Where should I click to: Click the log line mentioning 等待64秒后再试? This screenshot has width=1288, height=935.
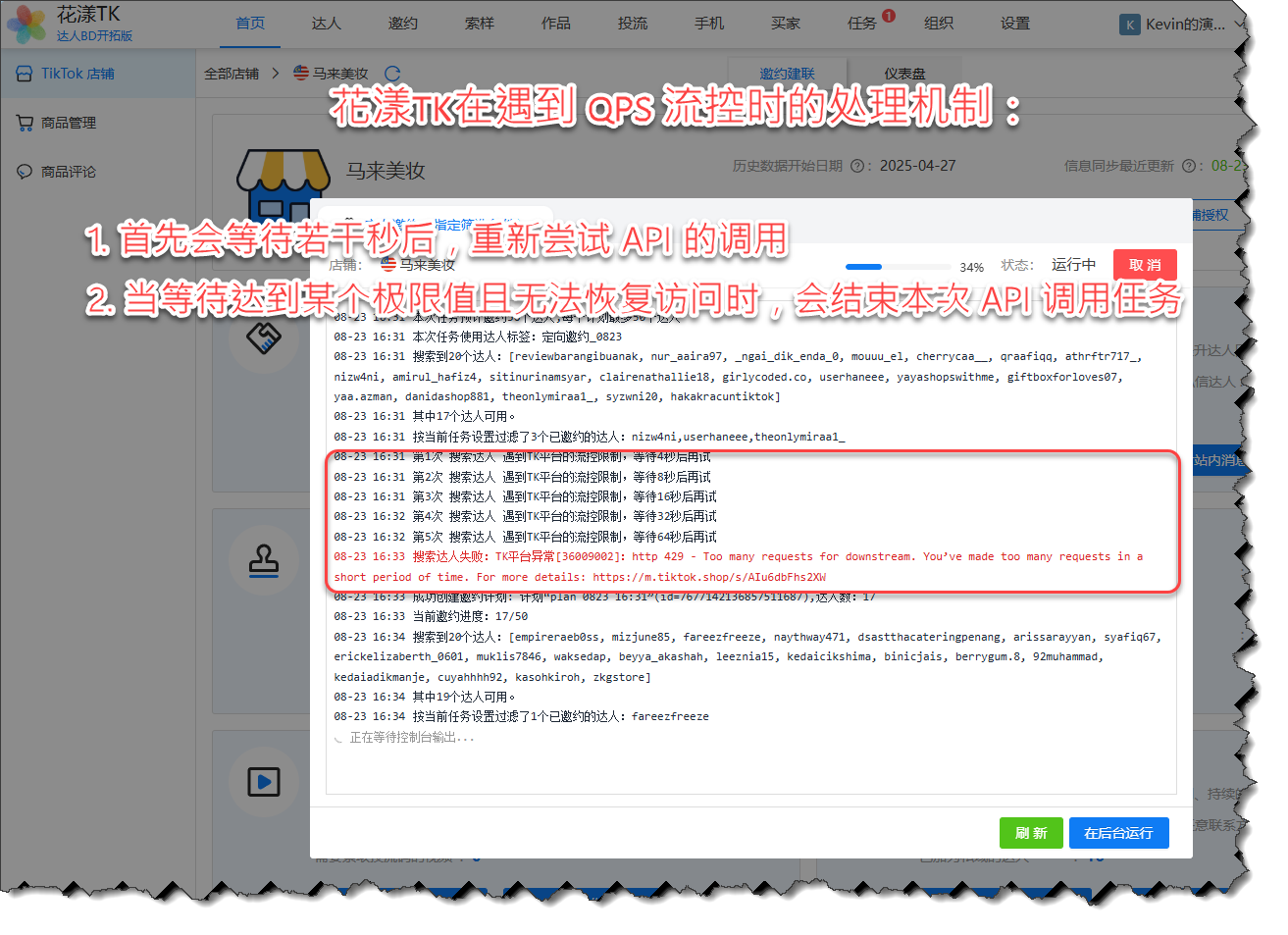(x=525, y=537)
